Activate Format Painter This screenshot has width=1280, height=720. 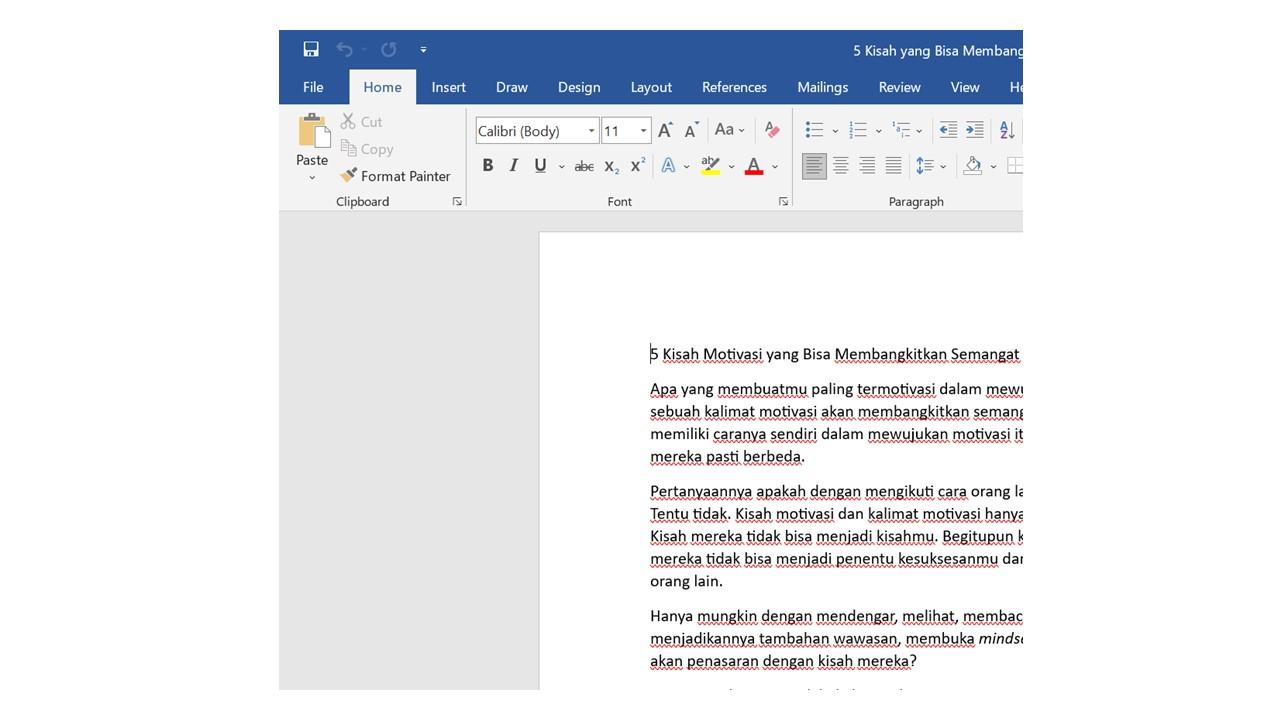click(x=395, y=176)
